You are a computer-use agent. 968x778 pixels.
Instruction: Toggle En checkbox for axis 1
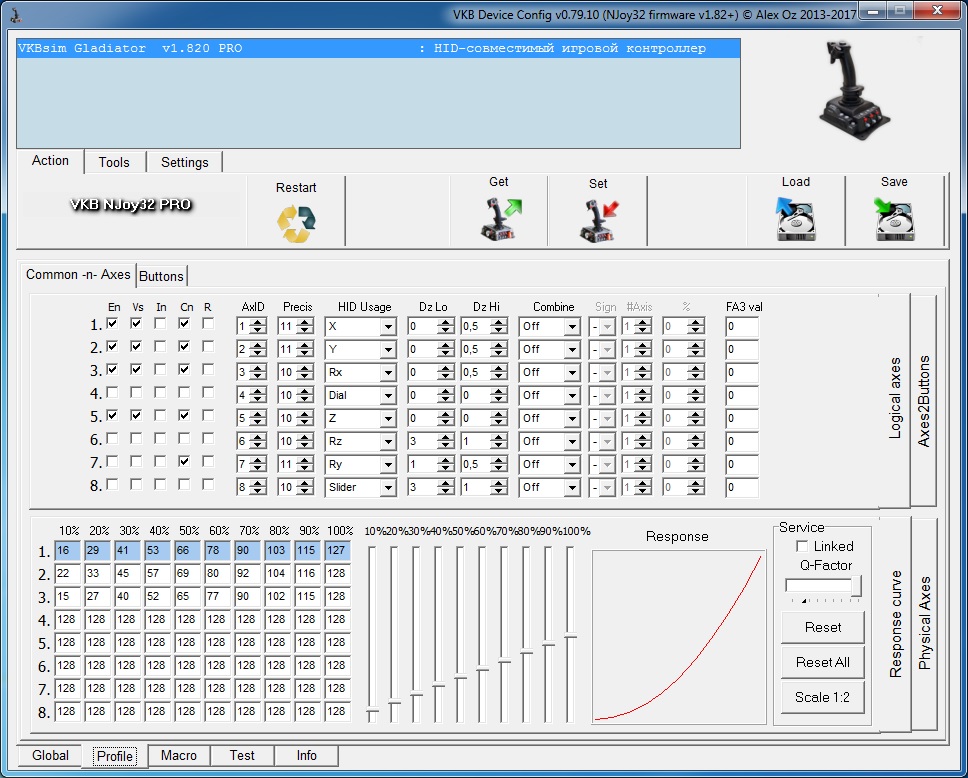112,324
